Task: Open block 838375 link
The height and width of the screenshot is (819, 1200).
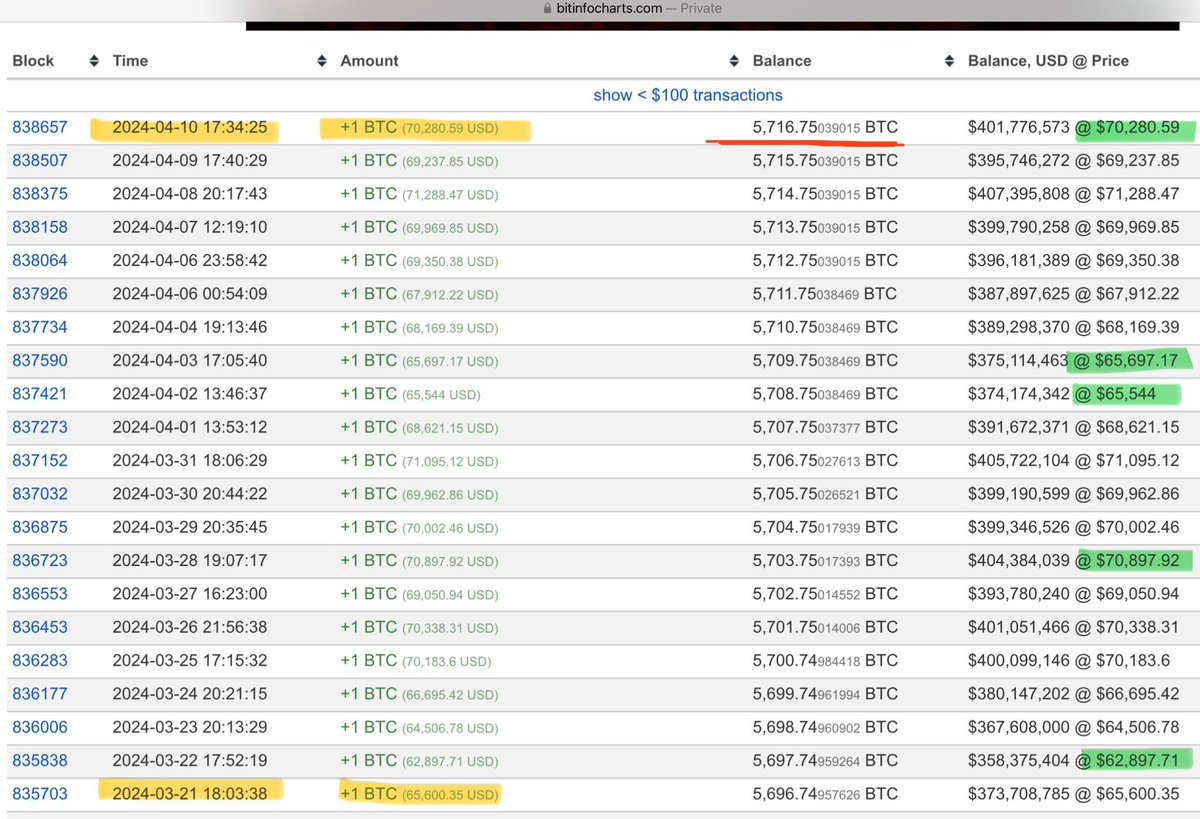Action: pos(40,193)
